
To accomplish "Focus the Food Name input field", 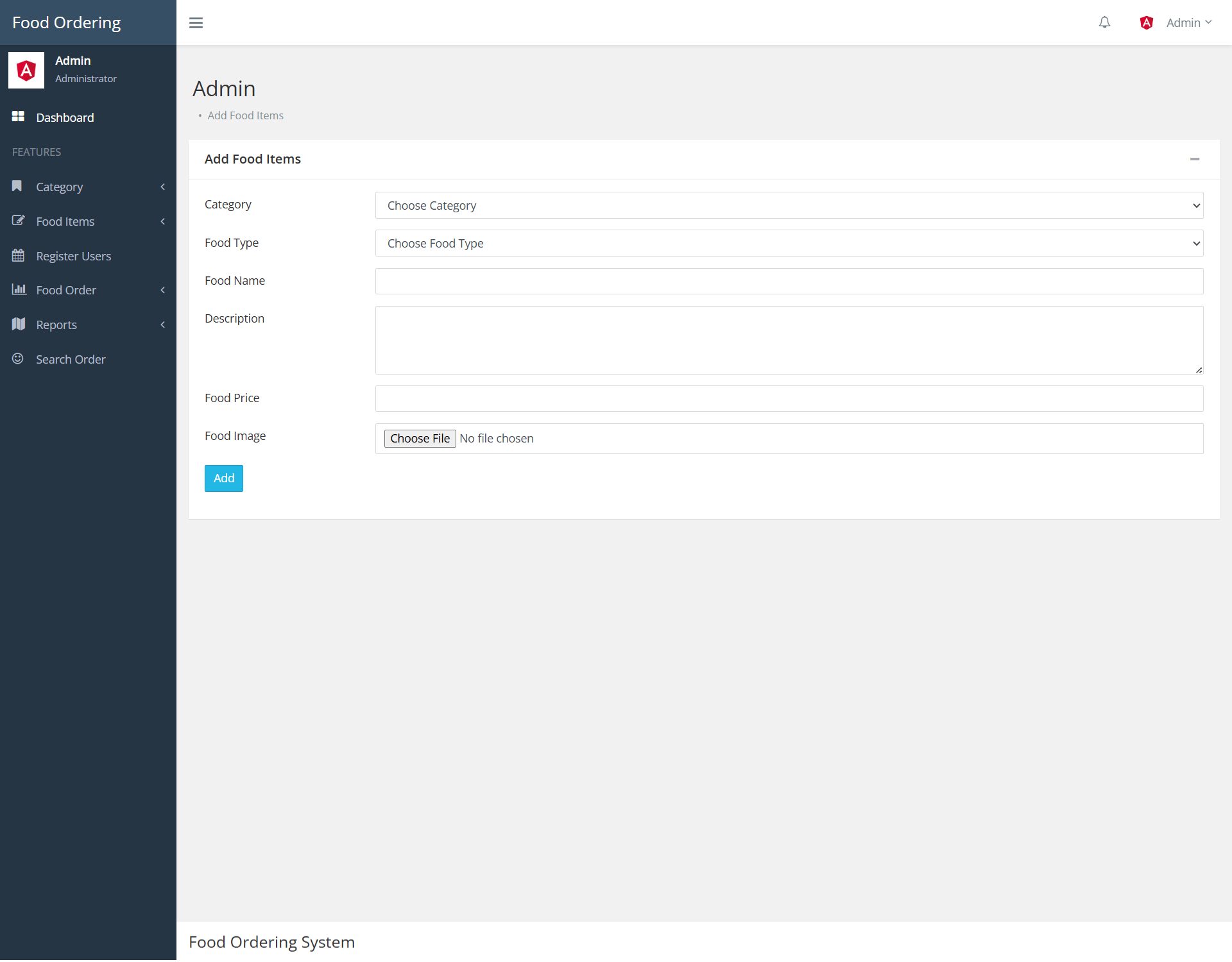I will point(789,281).
